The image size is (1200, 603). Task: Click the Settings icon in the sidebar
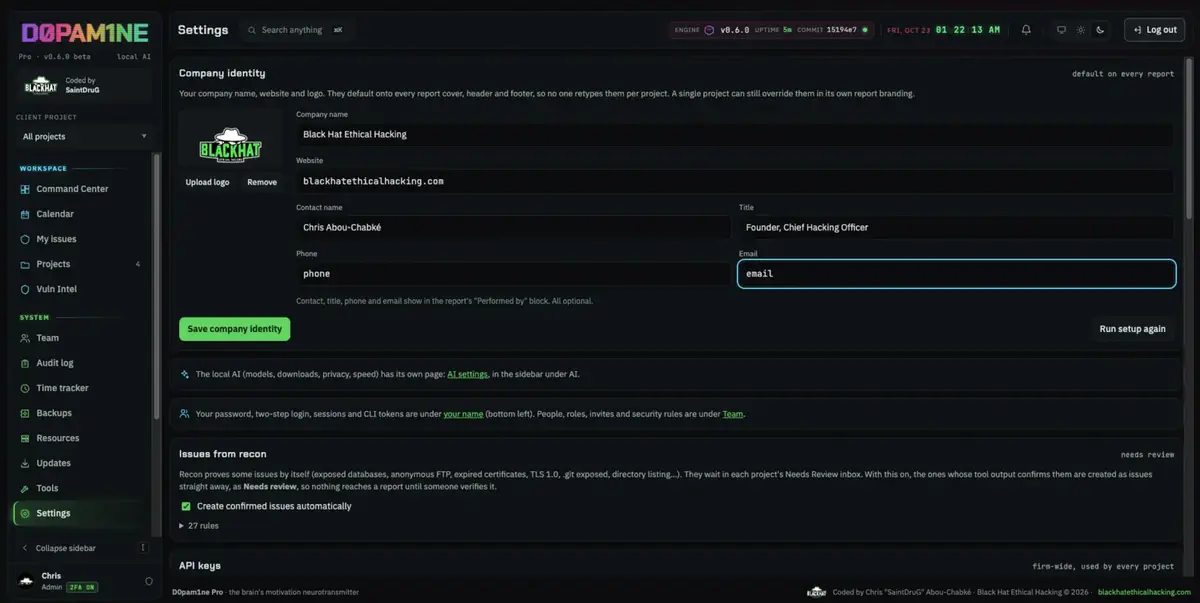click(26, 513)
